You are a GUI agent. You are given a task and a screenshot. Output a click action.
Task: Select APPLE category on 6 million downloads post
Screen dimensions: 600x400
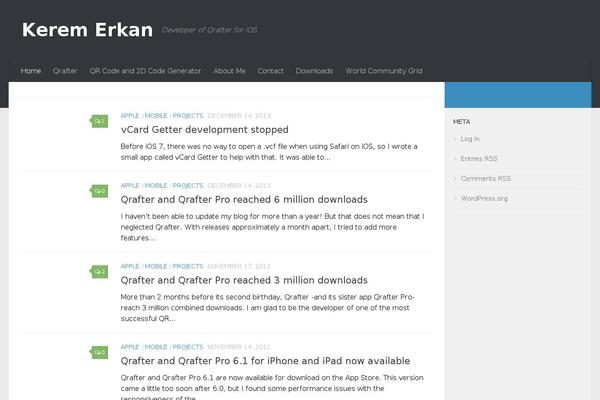point(130,186)
